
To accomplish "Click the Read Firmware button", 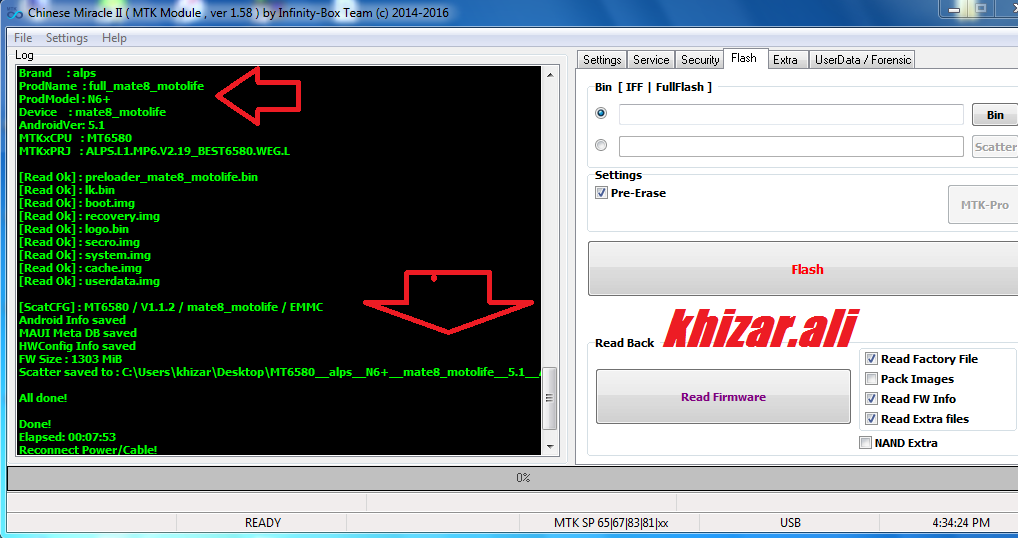I will pyautogui.click(x=723, y=397).
